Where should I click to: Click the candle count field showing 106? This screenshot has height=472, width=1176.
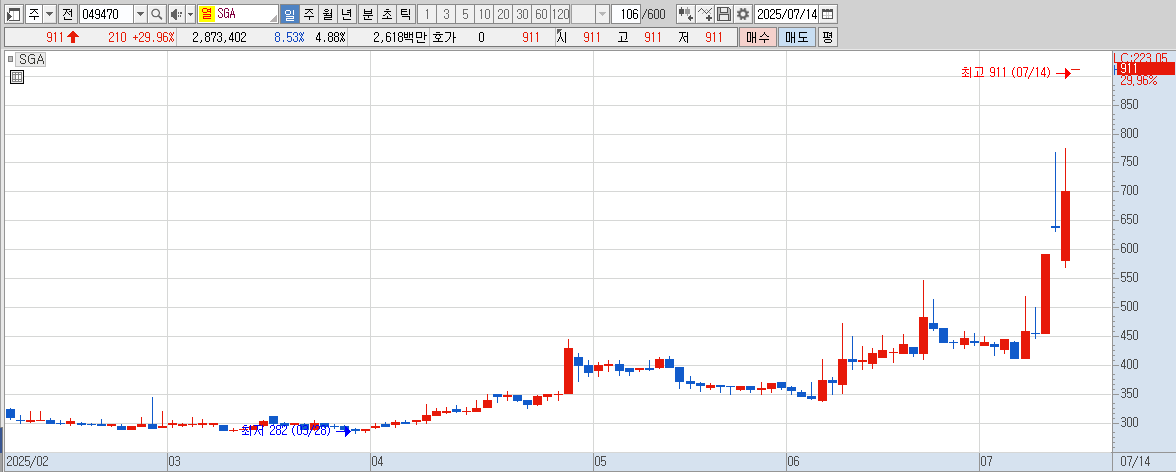626,14
